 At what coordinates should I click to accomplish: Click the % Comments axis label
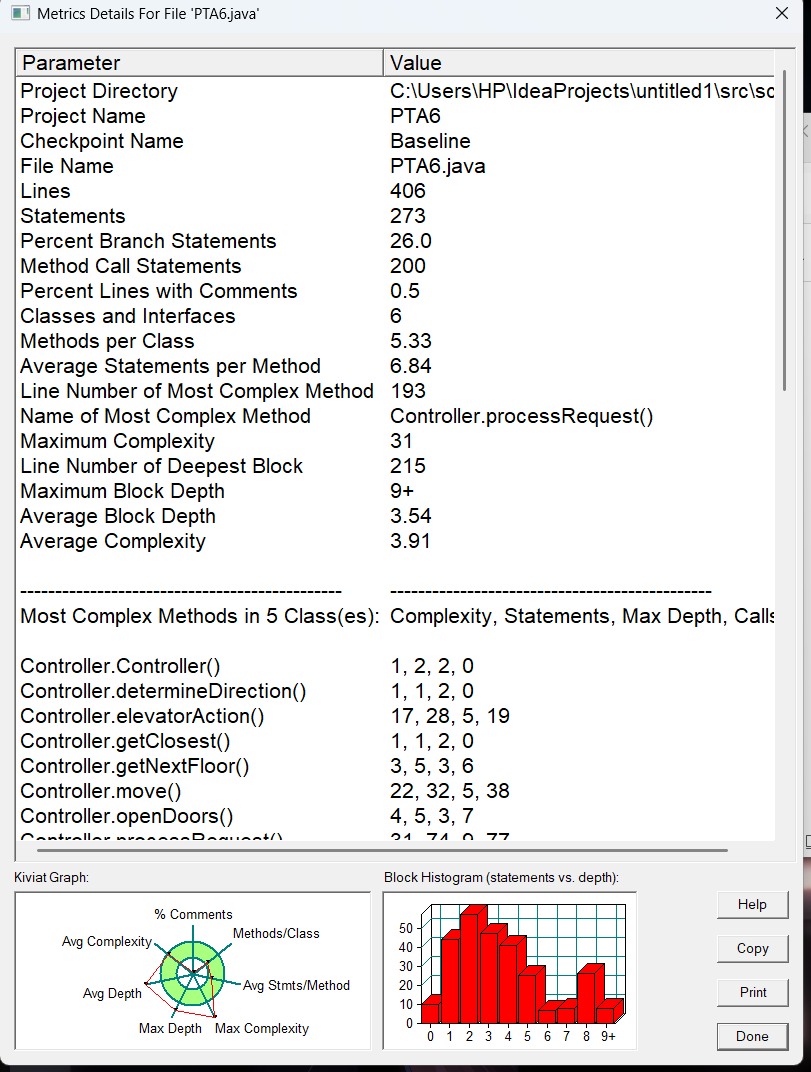(194, 914)
